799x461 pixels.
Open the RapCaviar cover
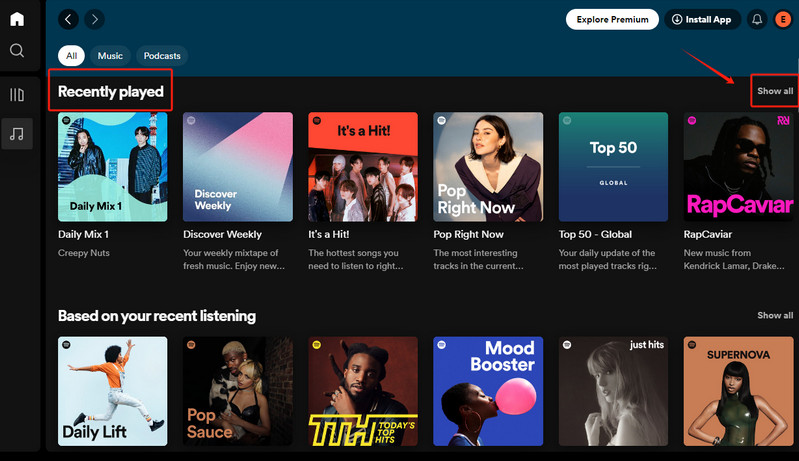pos(738,167)
